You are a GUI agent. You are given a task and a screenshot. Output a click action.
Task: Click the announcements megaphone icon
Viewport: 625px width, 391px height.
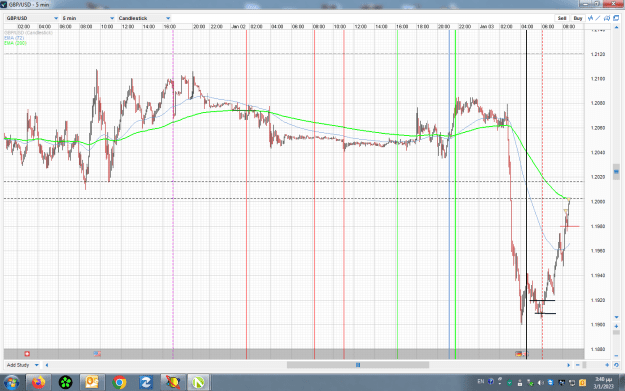[607, 18]
